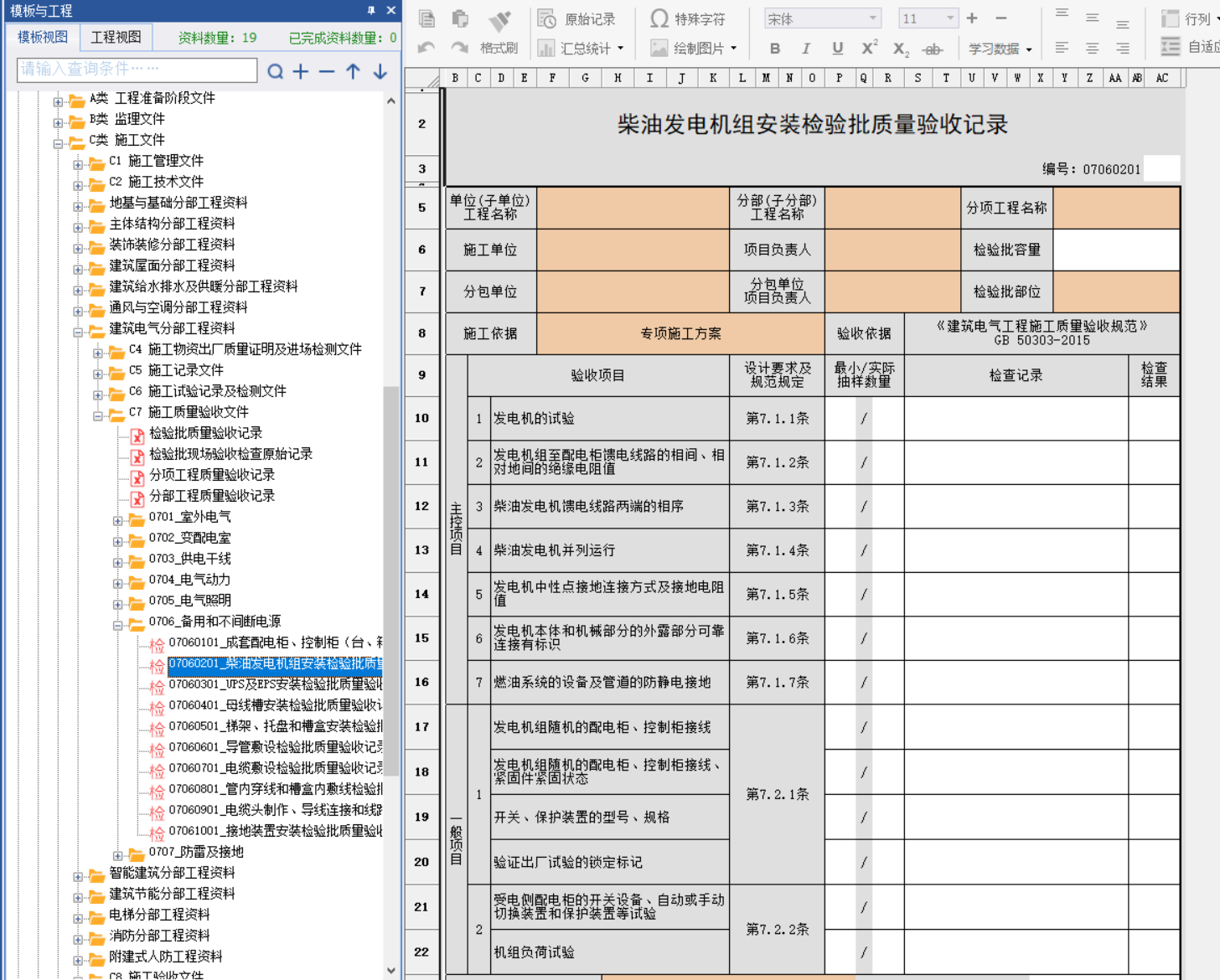Image resolution: width=1220 pixels, height=980 pixels.
Task: Insert 特殊字符 special character
Action: coord(688,18)
